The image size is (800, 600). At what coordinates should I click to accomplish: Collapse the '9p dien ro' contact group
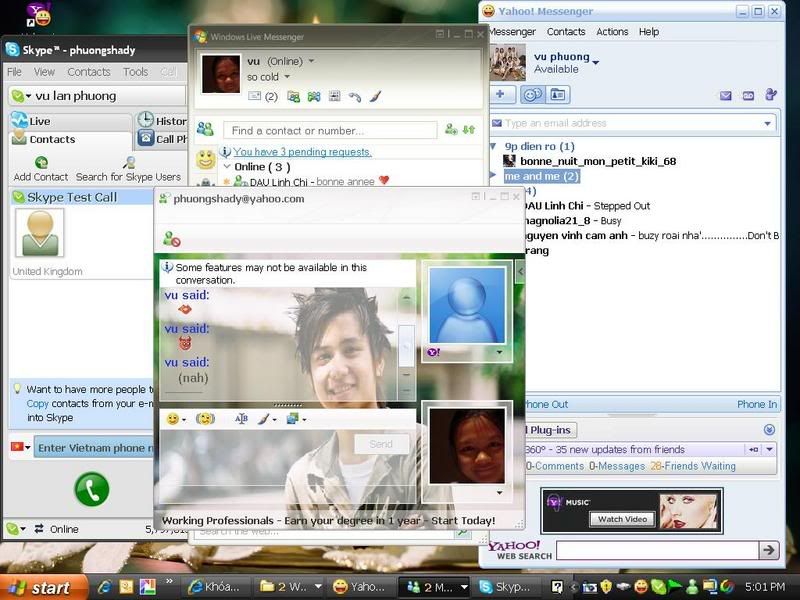(493, 146)
